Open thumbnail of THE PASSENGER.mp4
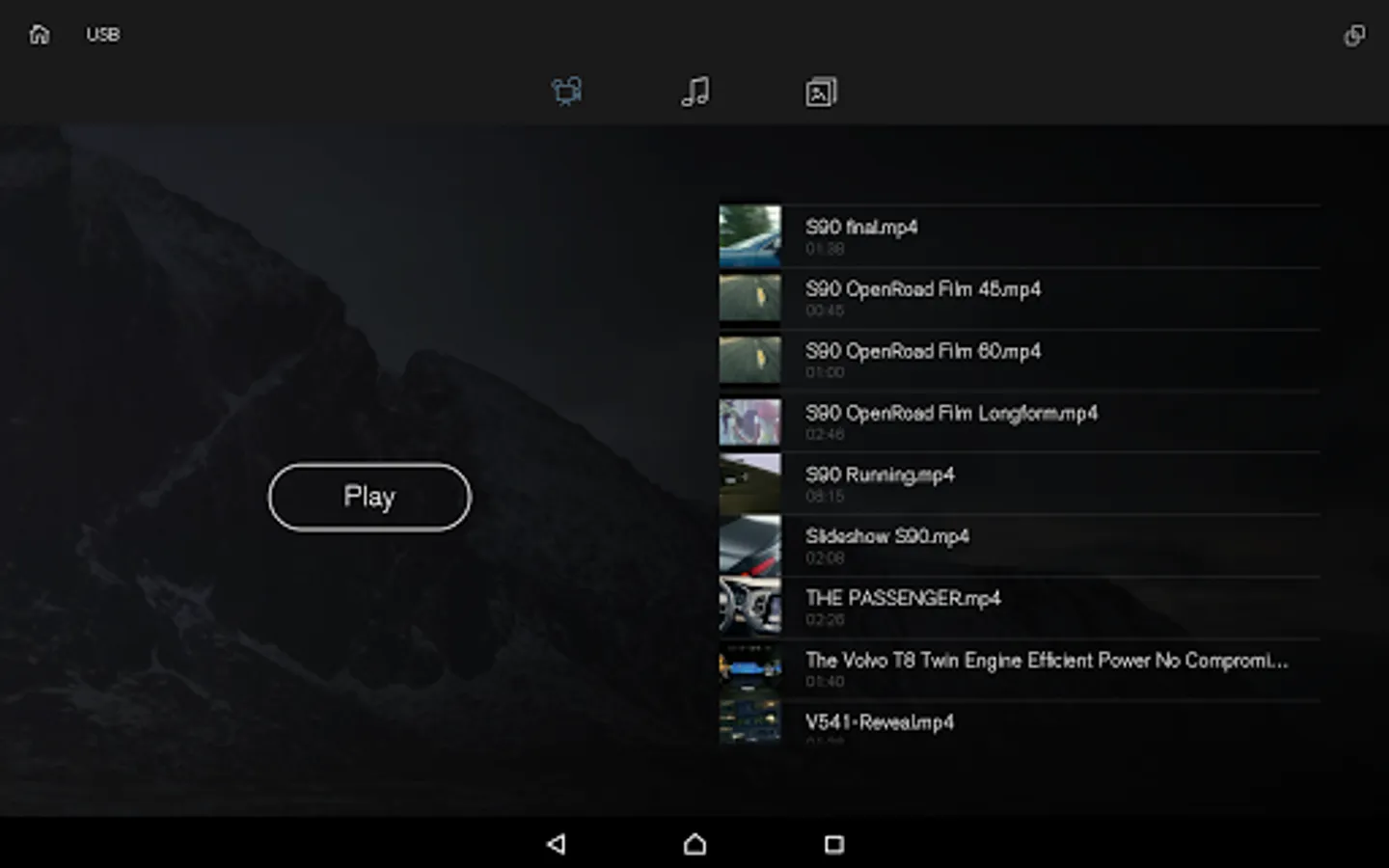Viewport: 1389px width, 868px height. coord(750,607)
